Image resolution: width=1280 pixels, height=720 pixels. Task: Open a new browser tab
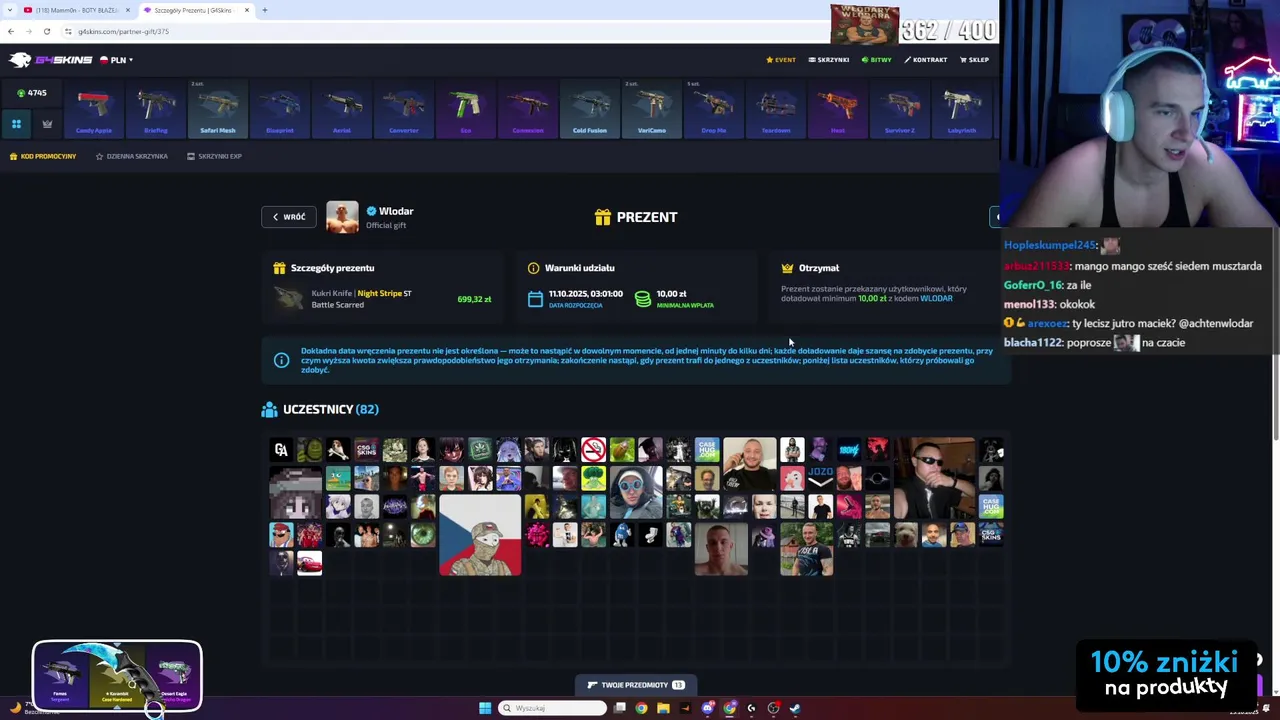click(x=265, y=10)
